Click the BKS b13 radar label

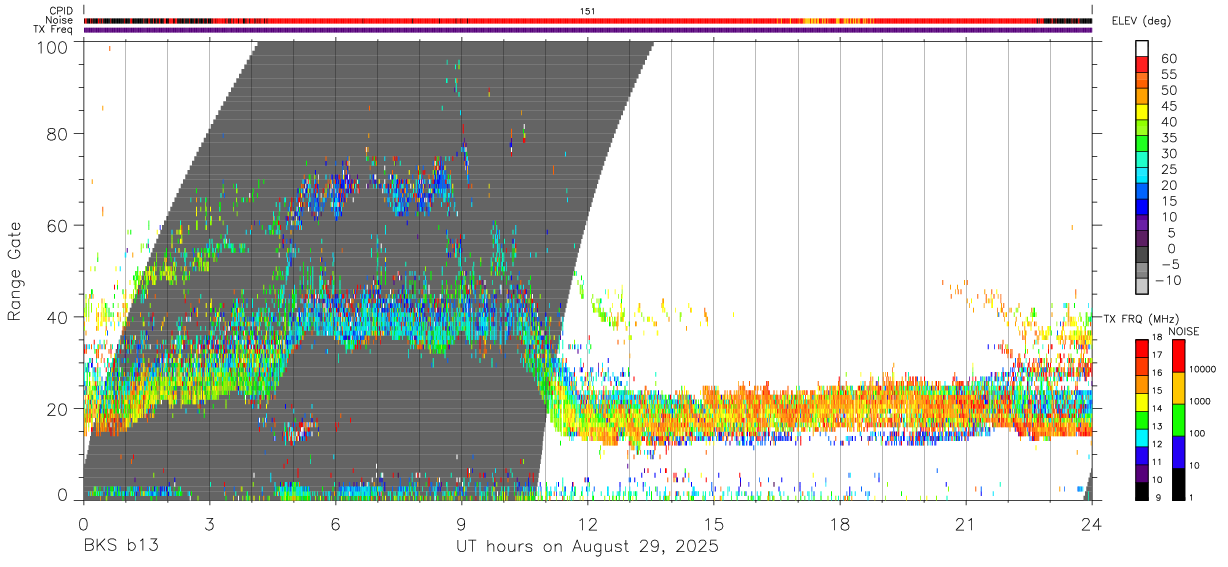coord(121,547)
